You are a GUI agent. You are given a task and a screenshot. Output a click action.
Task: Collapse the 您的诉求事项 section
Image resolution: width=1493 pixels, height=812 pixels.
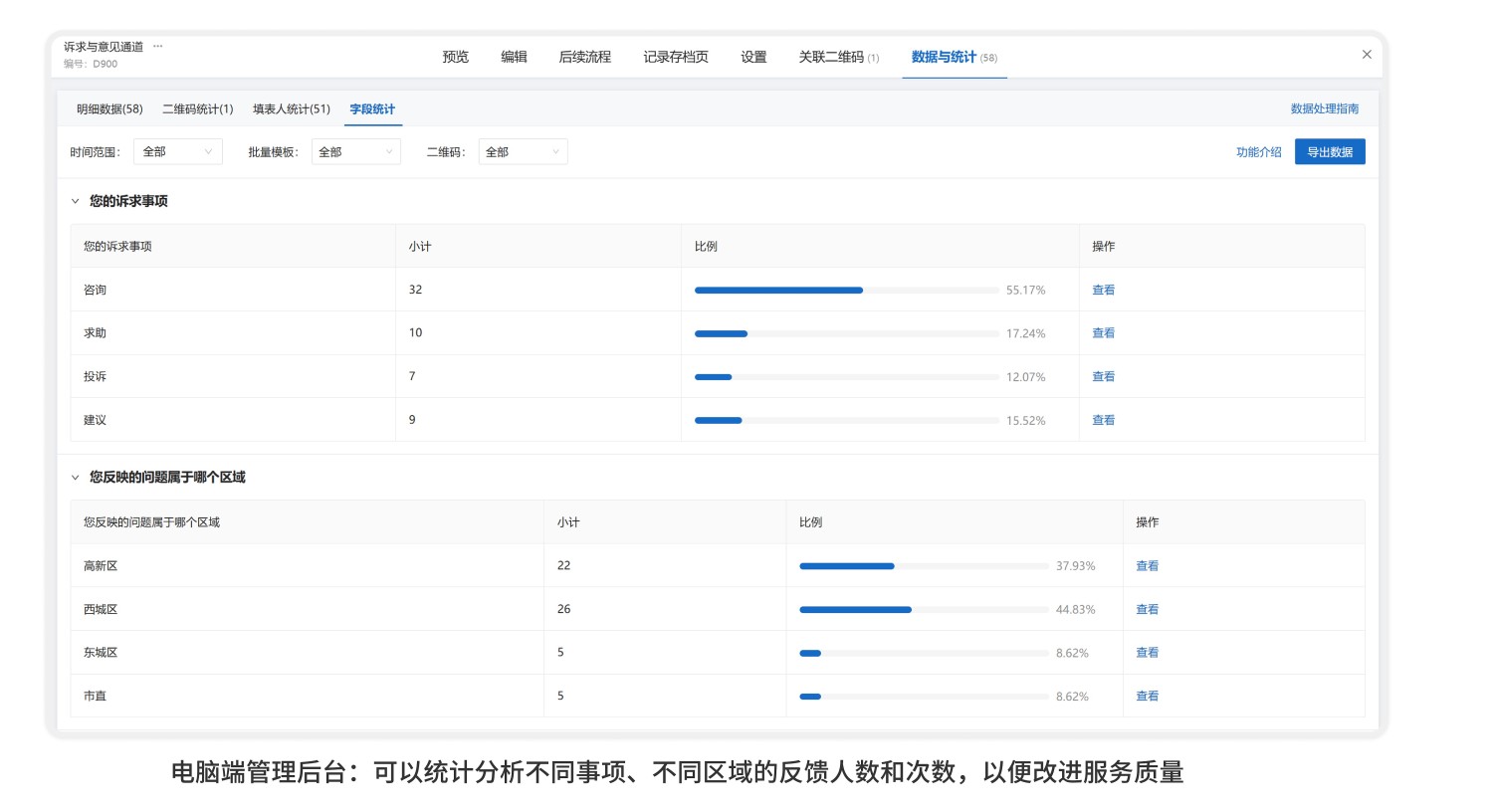pos(75,201)
